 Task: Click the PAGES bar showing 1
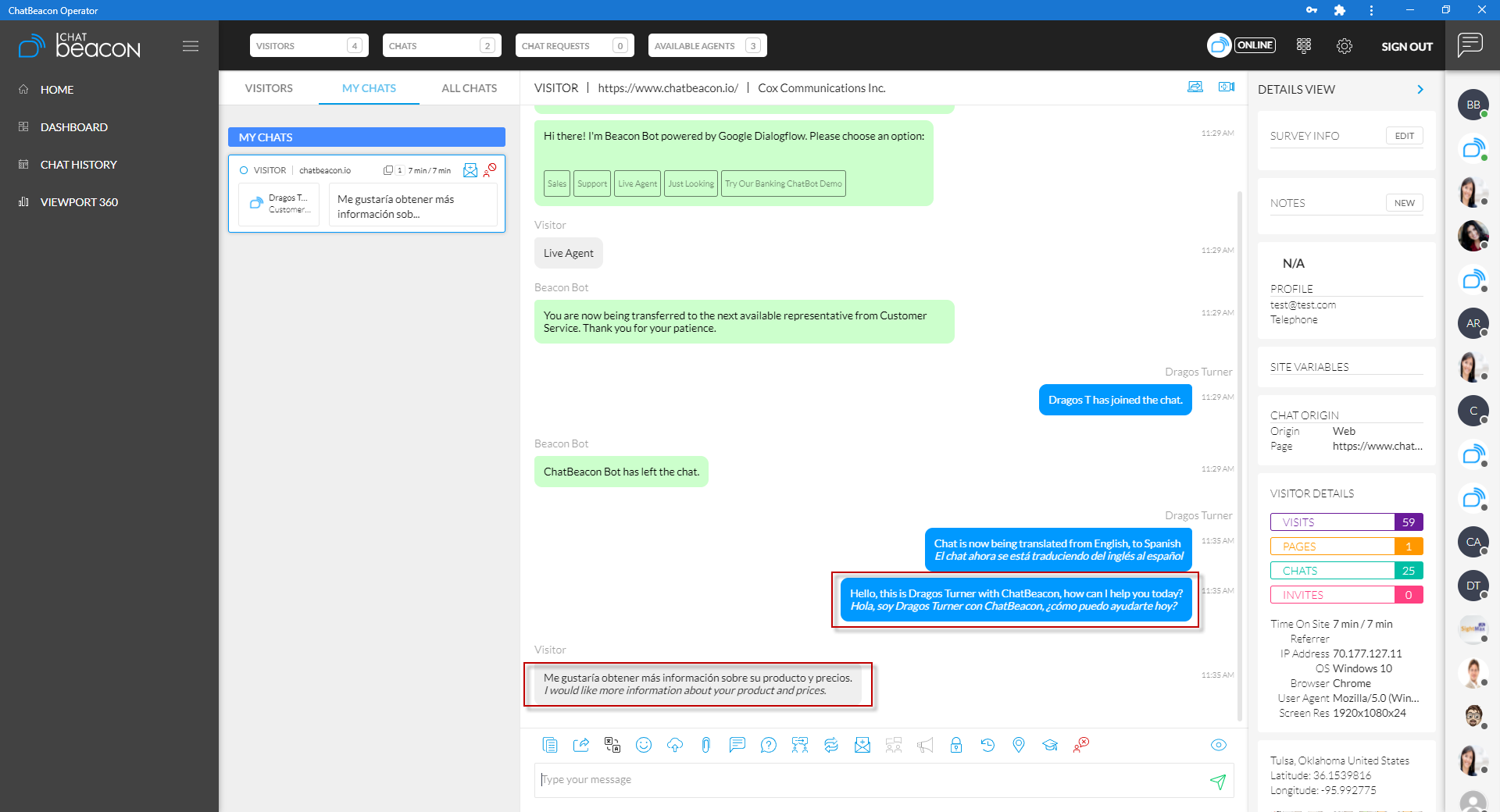click(1347, 547)
